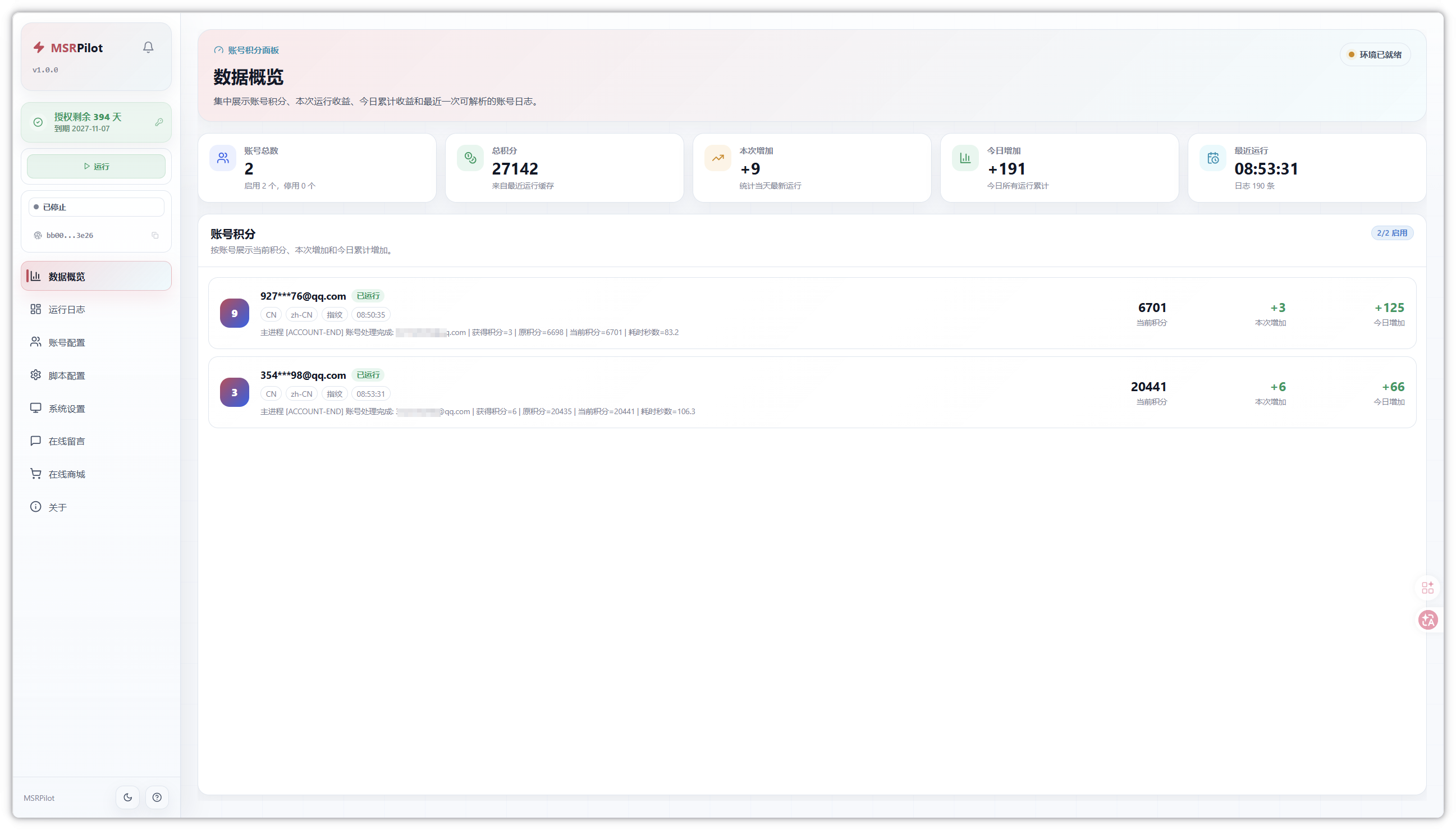Open the notification bell
1456x830 pixels.
point(148,47)
